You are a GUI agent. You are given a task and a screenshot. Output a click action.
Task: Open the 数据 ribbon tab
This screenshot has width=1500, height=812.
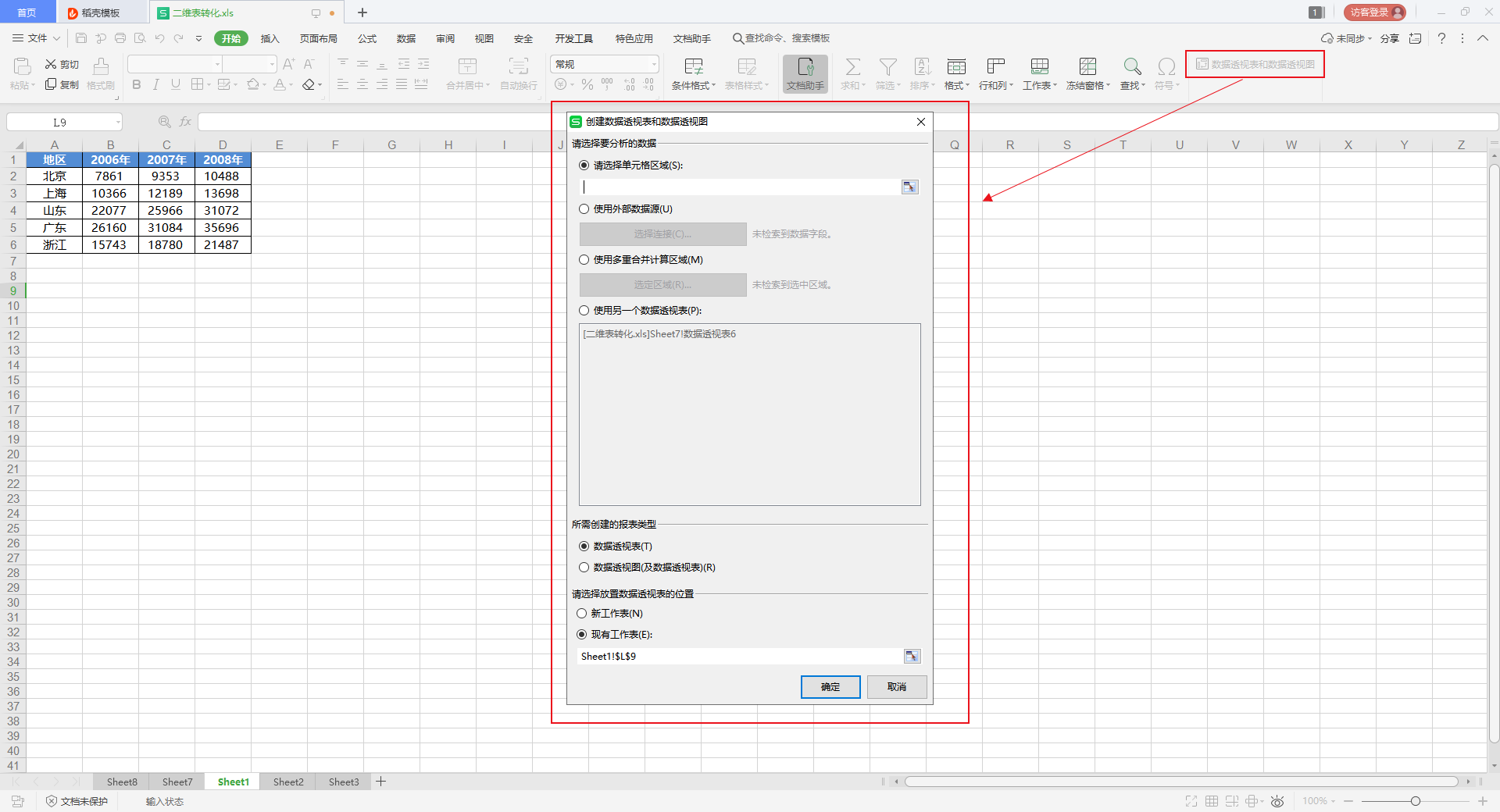click(406, 38)
